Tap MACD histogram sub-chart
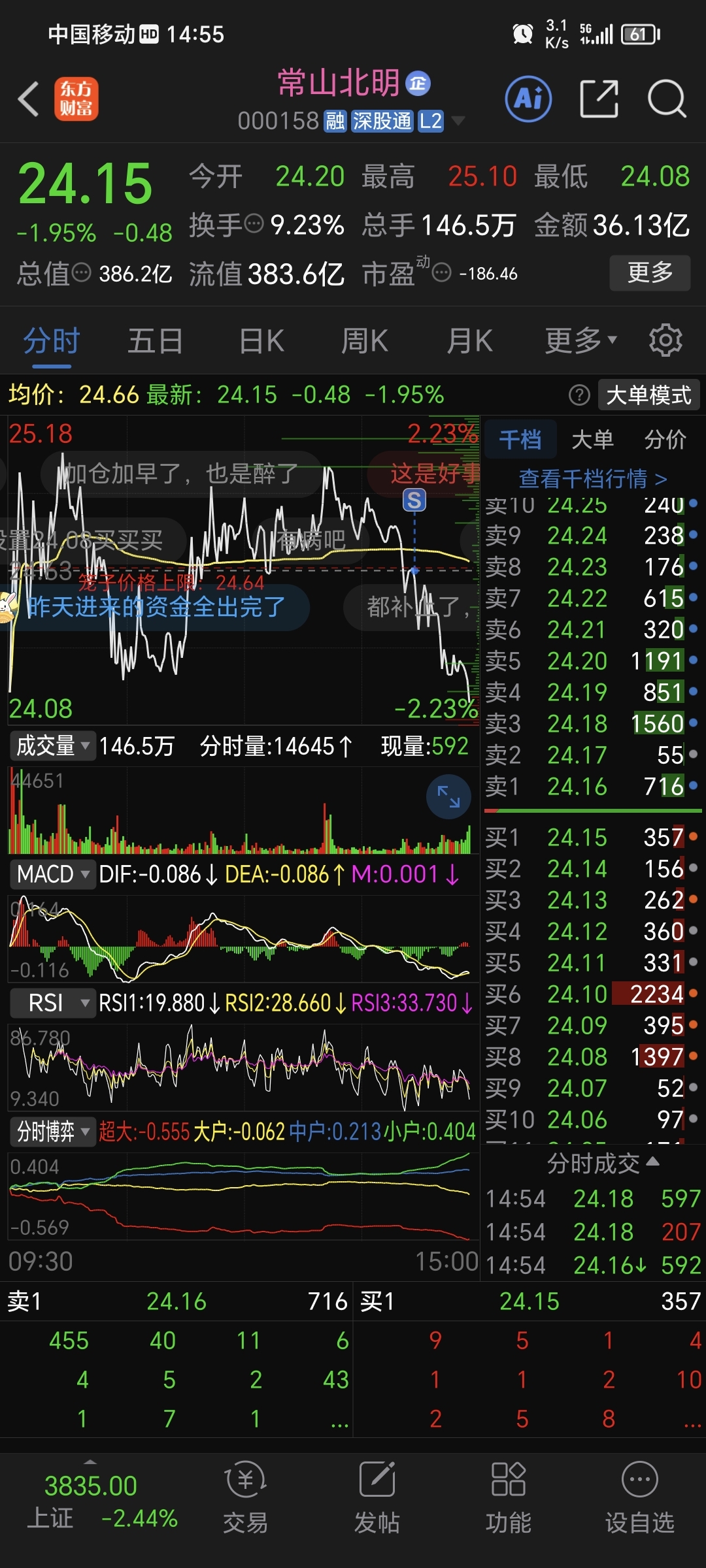 click(x=242, y=938)
